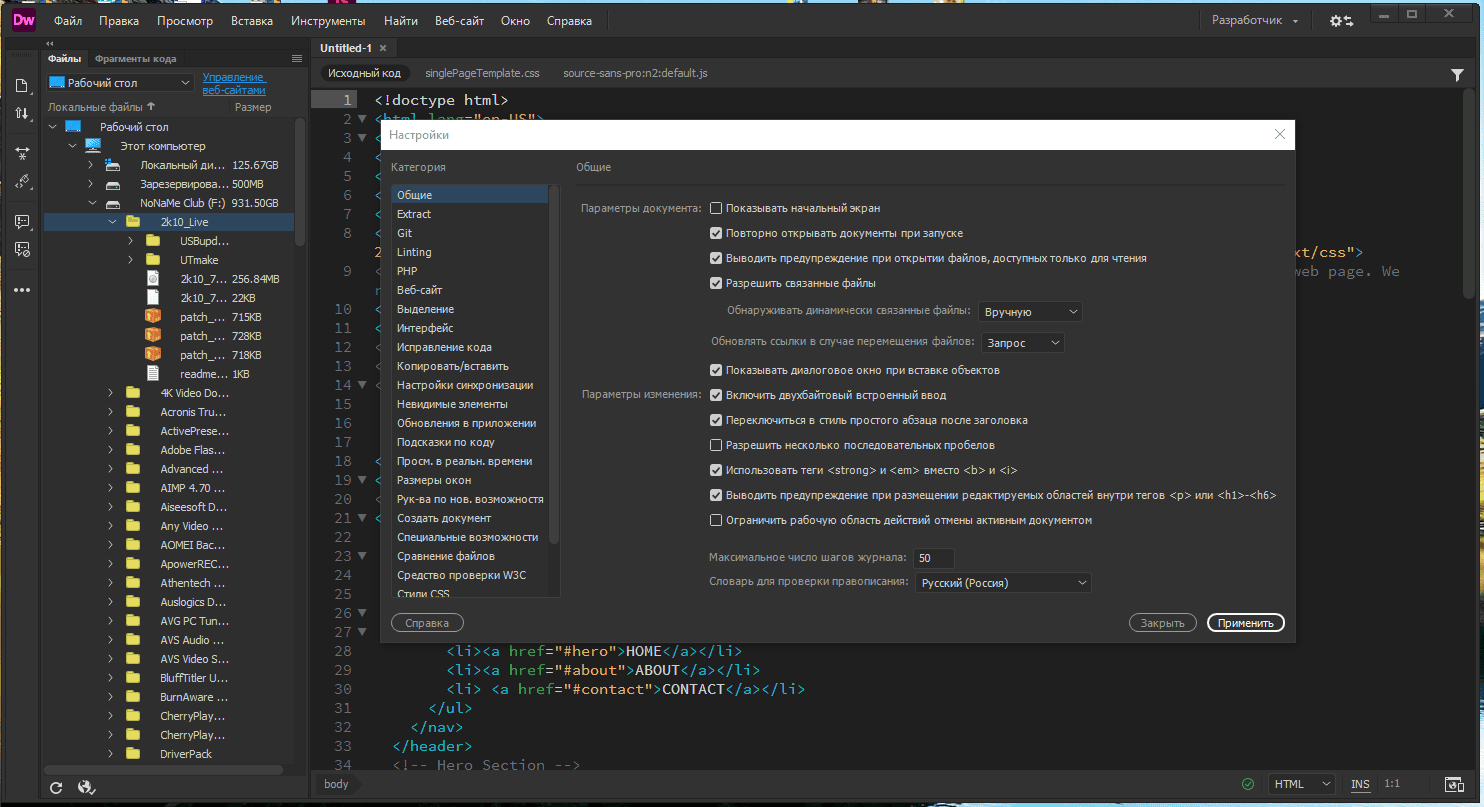Select Интерфейс category in settings
The height and width of the screenshot is (807, 1484).
pos(425,328)
